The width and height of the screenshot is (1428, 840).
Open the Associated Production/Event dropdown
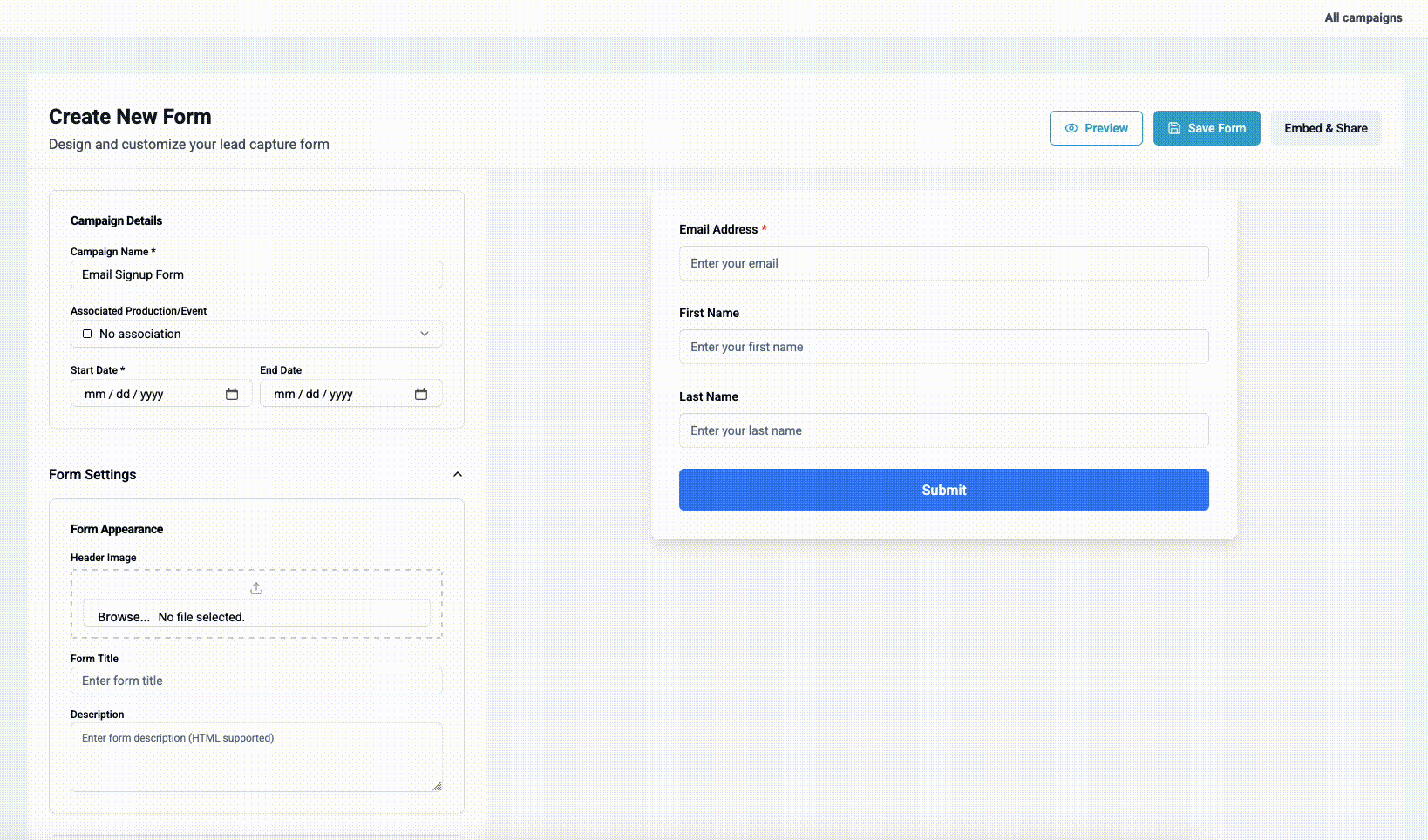[x=256, y=334]
